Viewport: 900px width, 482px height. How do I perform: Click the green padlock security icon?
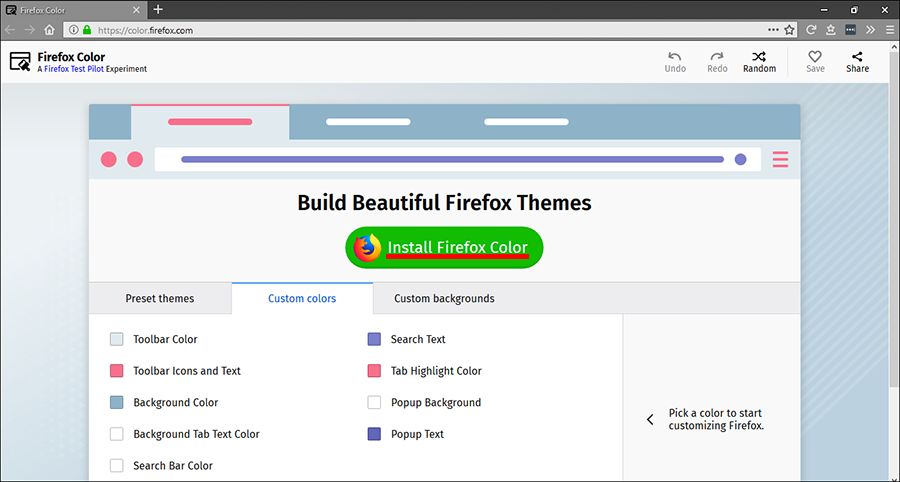pyautogui.click(x=87, y=30)
